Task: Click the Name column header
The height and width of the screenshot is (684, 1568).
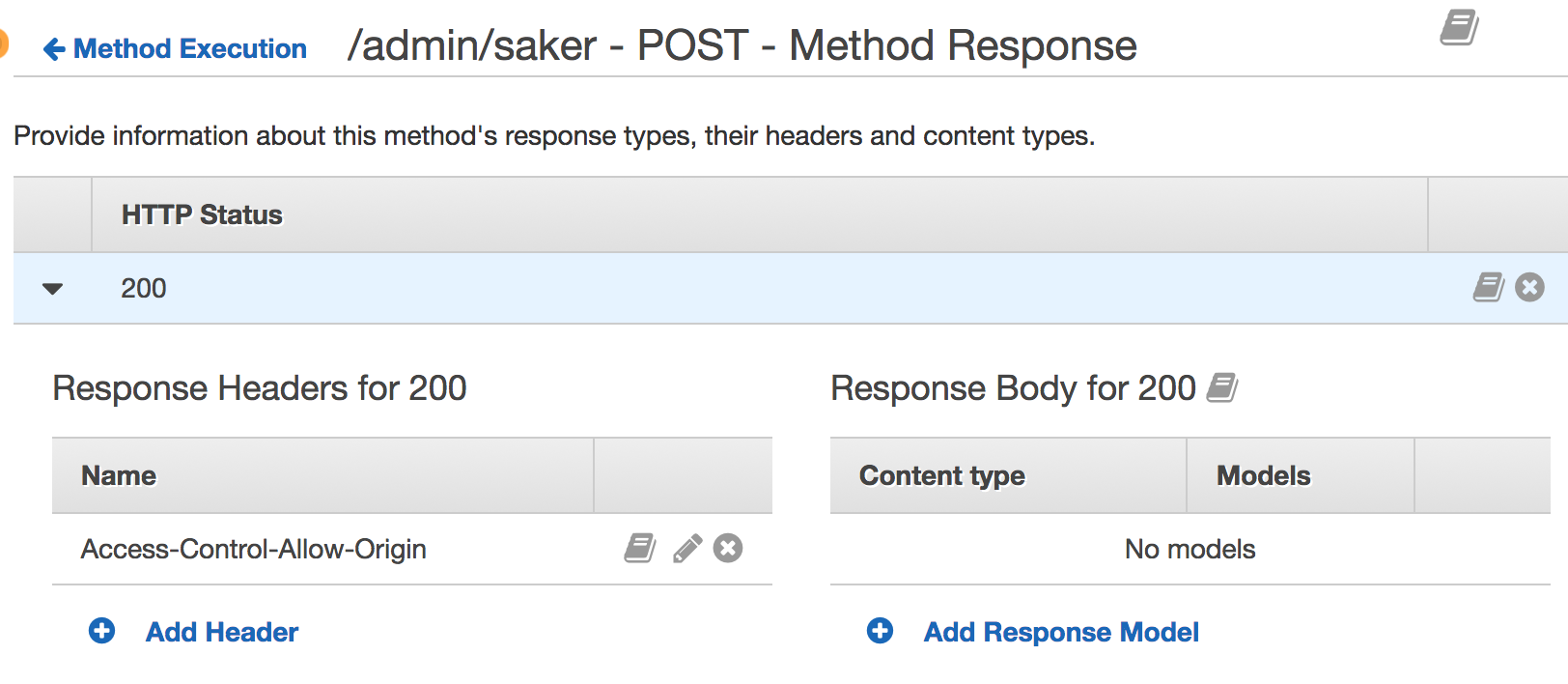Action: [119, 475]
